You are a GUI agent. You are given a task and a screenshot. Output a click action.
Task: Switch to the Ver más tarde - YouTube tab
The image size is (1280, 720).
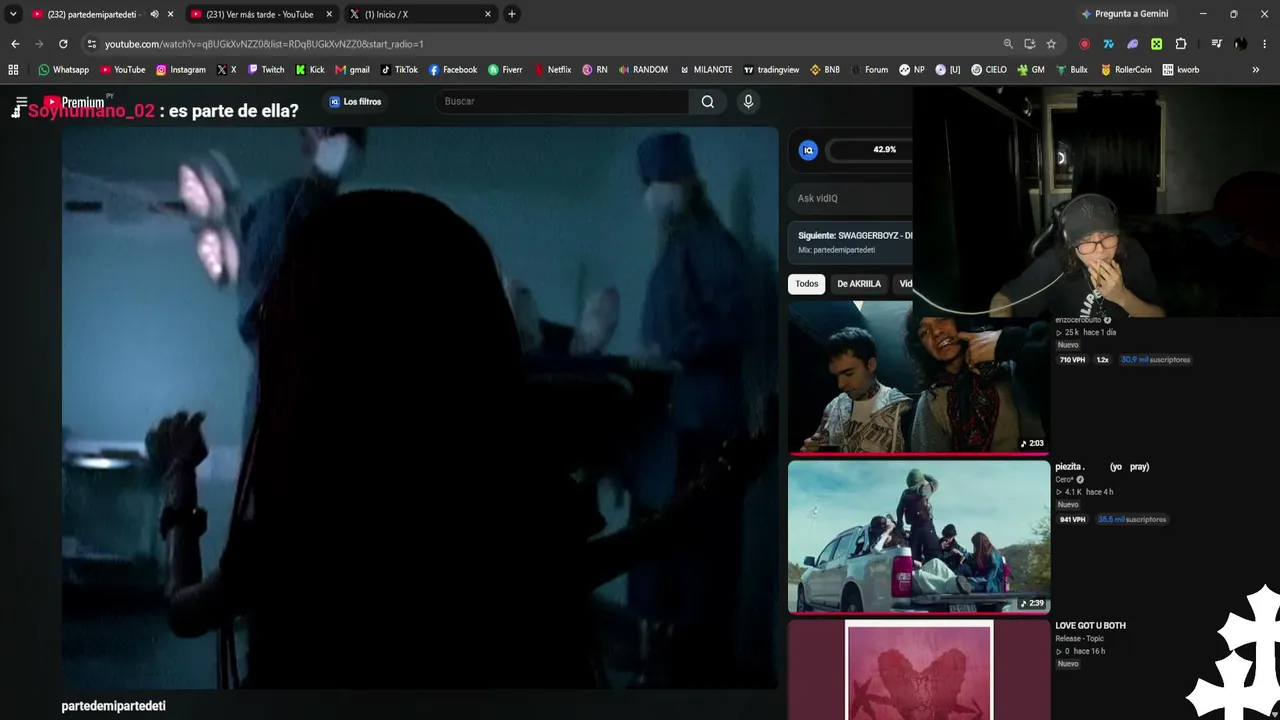tap(260, 14)
